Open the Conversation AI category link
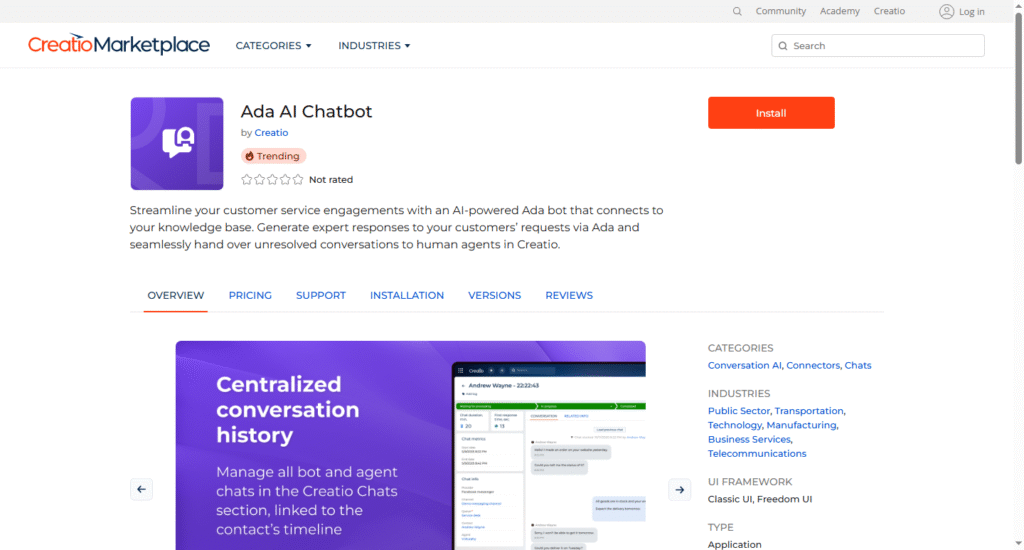Image resolution: width=1024 pixels, height=550 pixels. 744,365
